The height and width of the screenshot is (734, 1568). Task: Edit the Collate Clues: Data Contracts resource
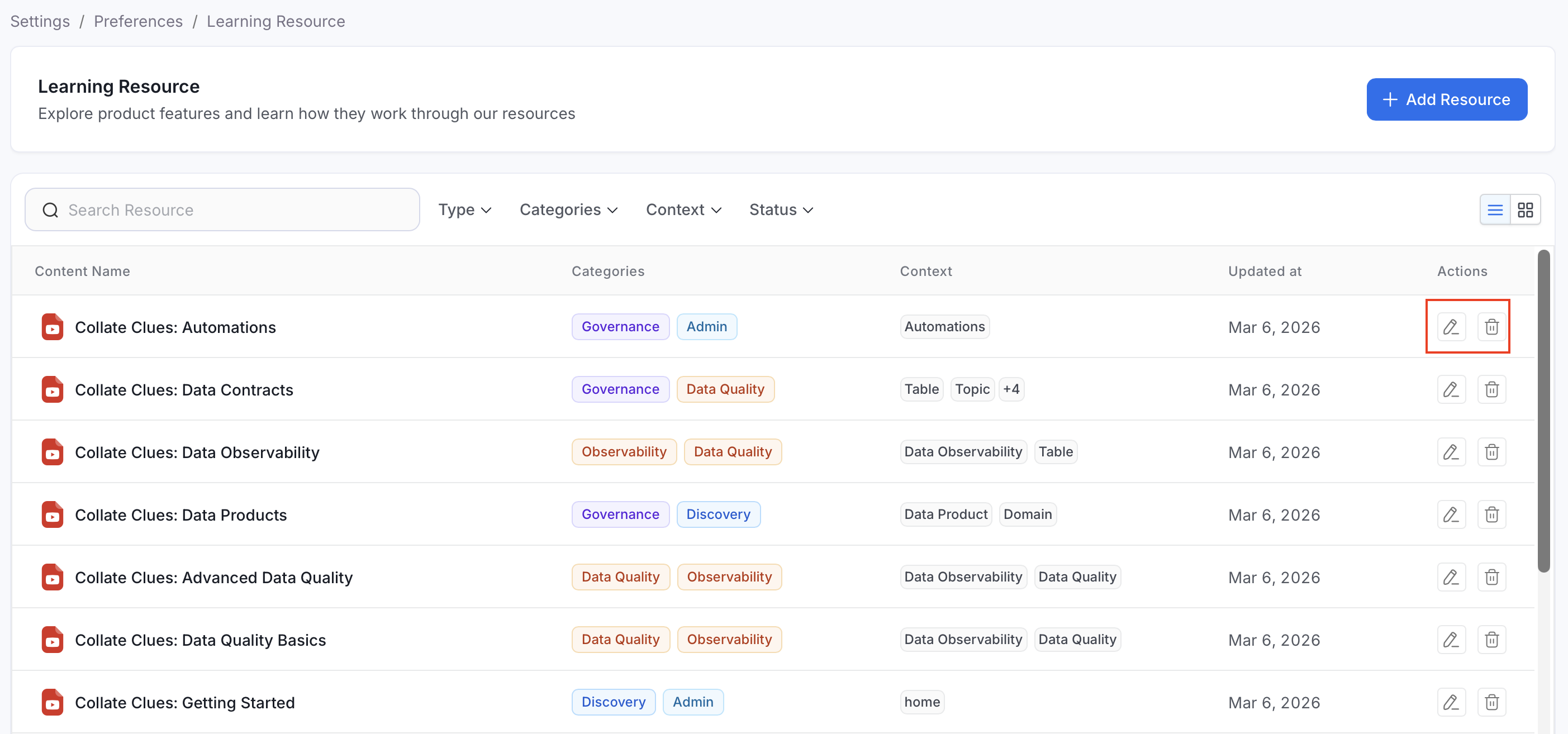click(1451, 389)
